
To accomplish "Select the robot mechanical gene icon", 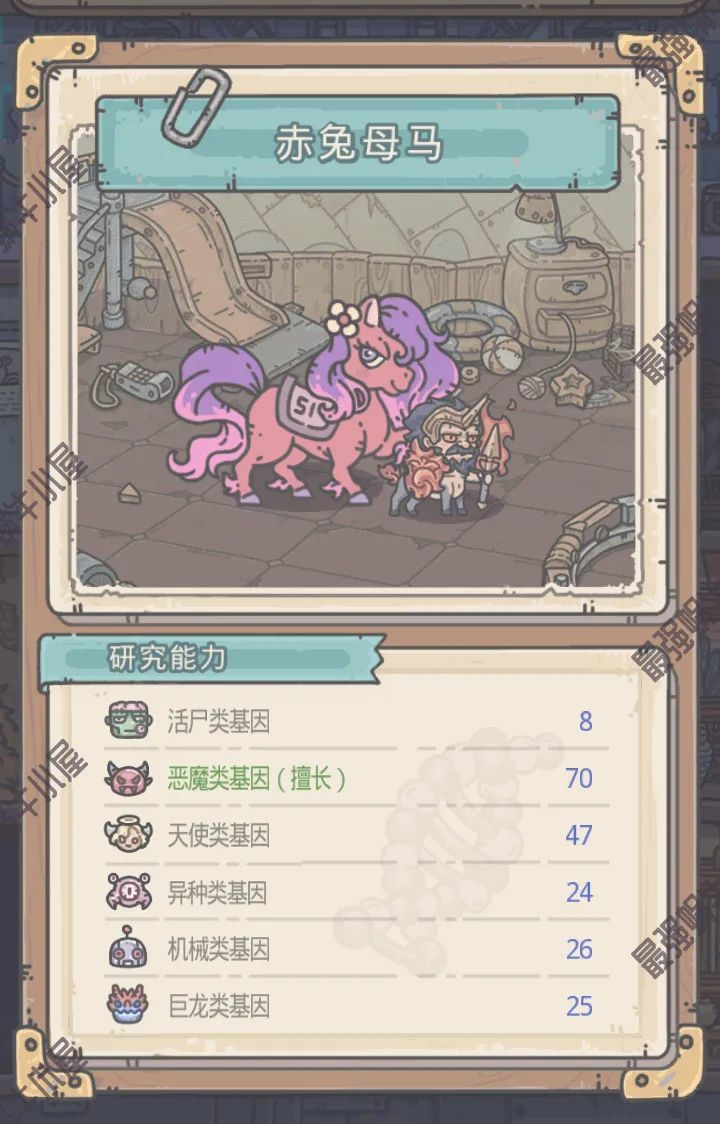I will [x=128, y=948].
